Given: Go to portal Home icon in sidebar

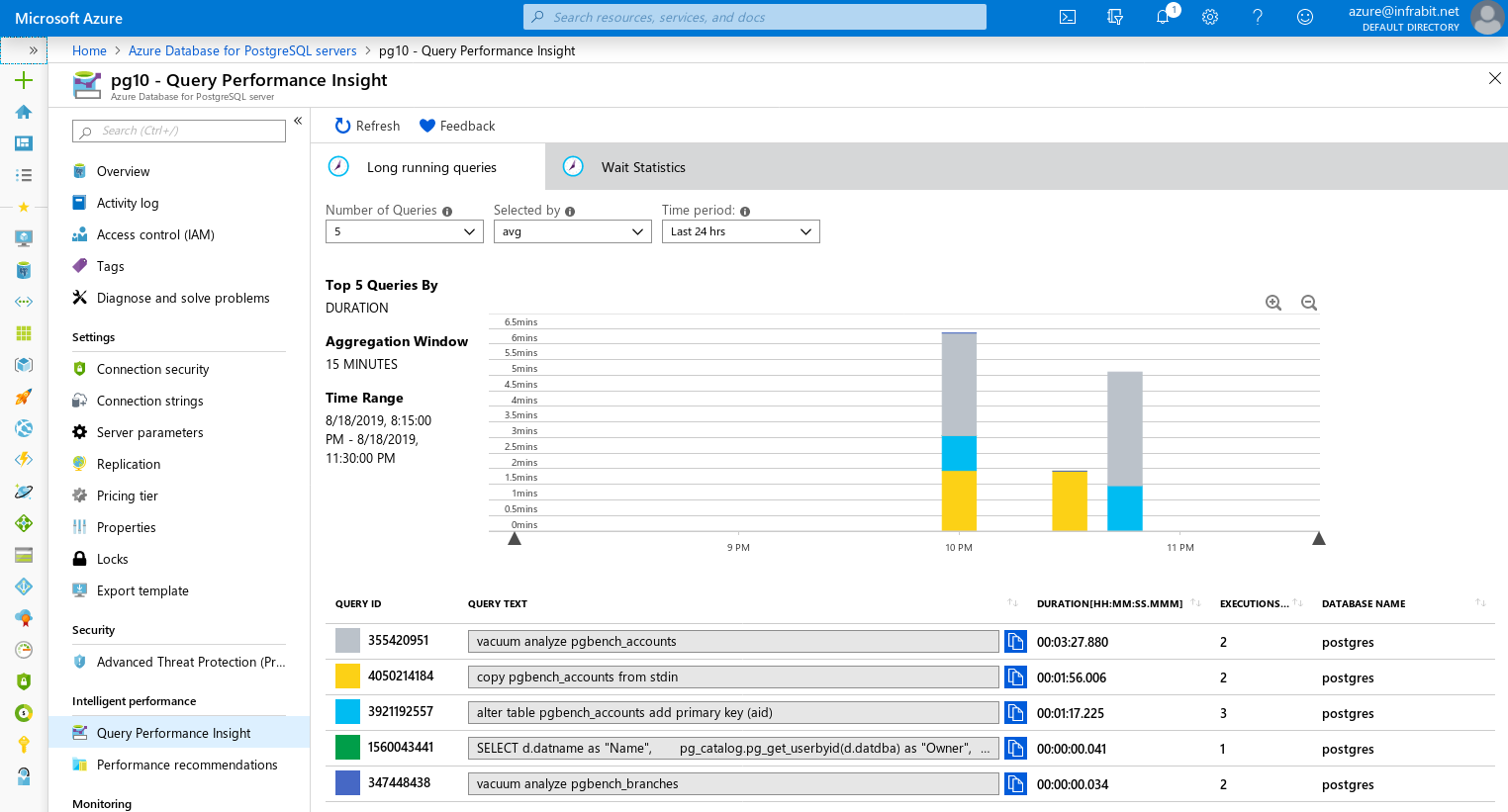Looking at the screenshot, I should click(24, 112).
